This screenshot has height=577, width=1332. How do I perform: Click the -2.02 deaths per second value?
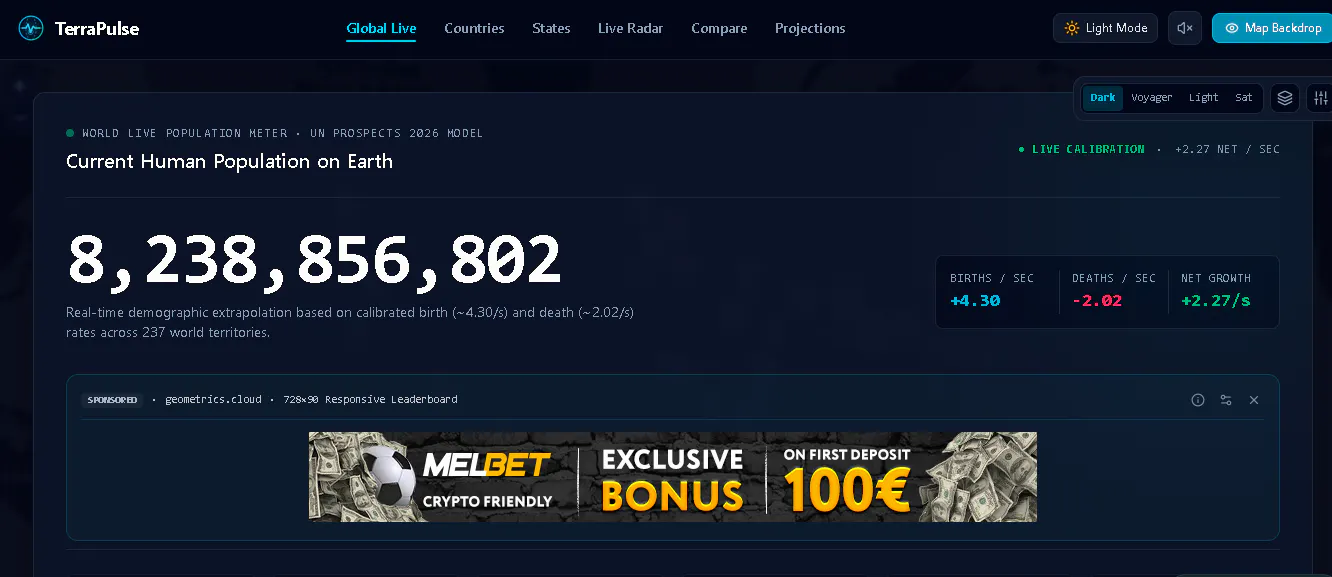[1097, 300]
